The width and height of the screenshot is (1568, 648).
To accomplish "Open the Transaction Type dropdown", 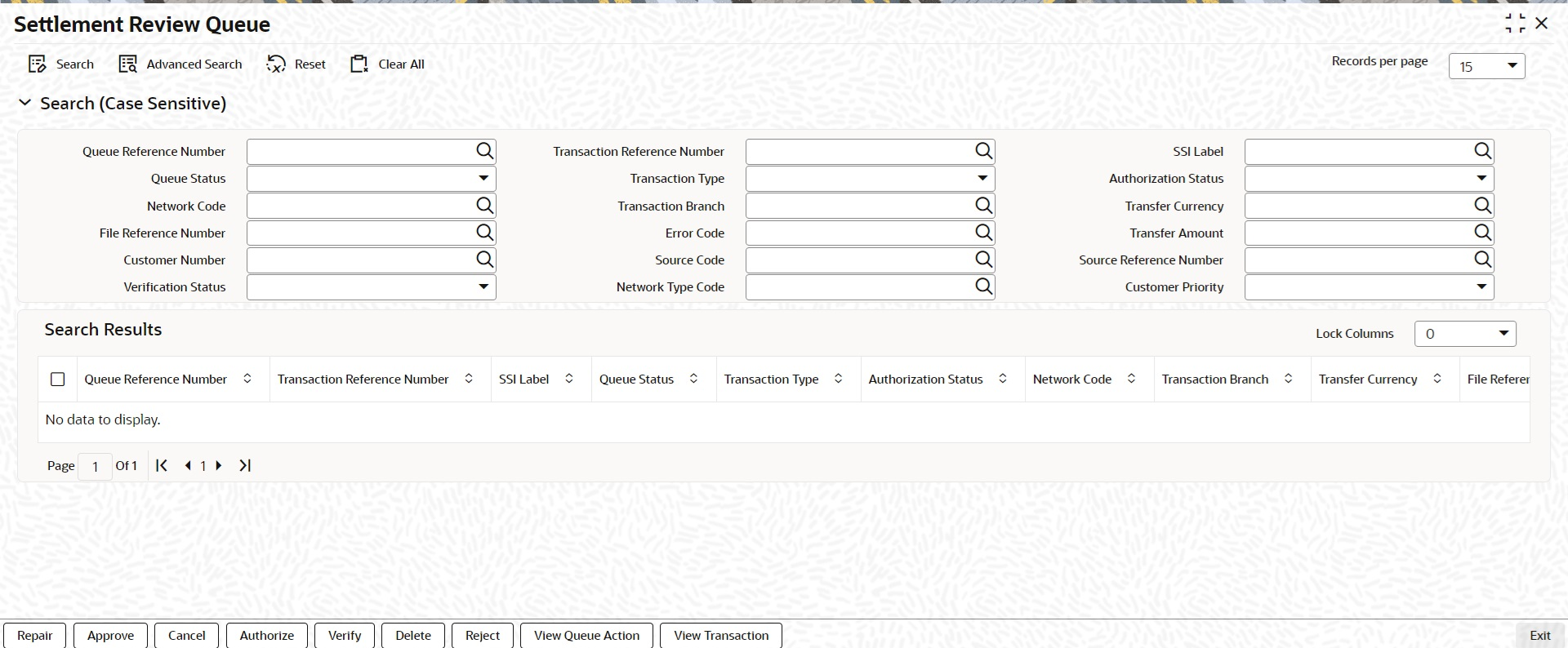I will tap(871, 179).
